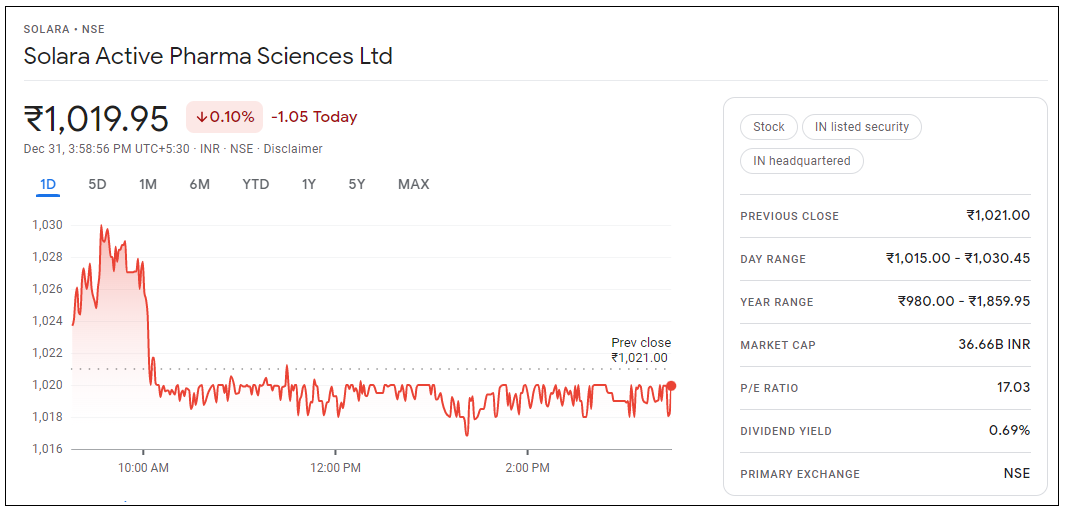Click the 1,024 y-axis label
The width and height of the screenshot is (1068, 512).
(x=47, y=321)
